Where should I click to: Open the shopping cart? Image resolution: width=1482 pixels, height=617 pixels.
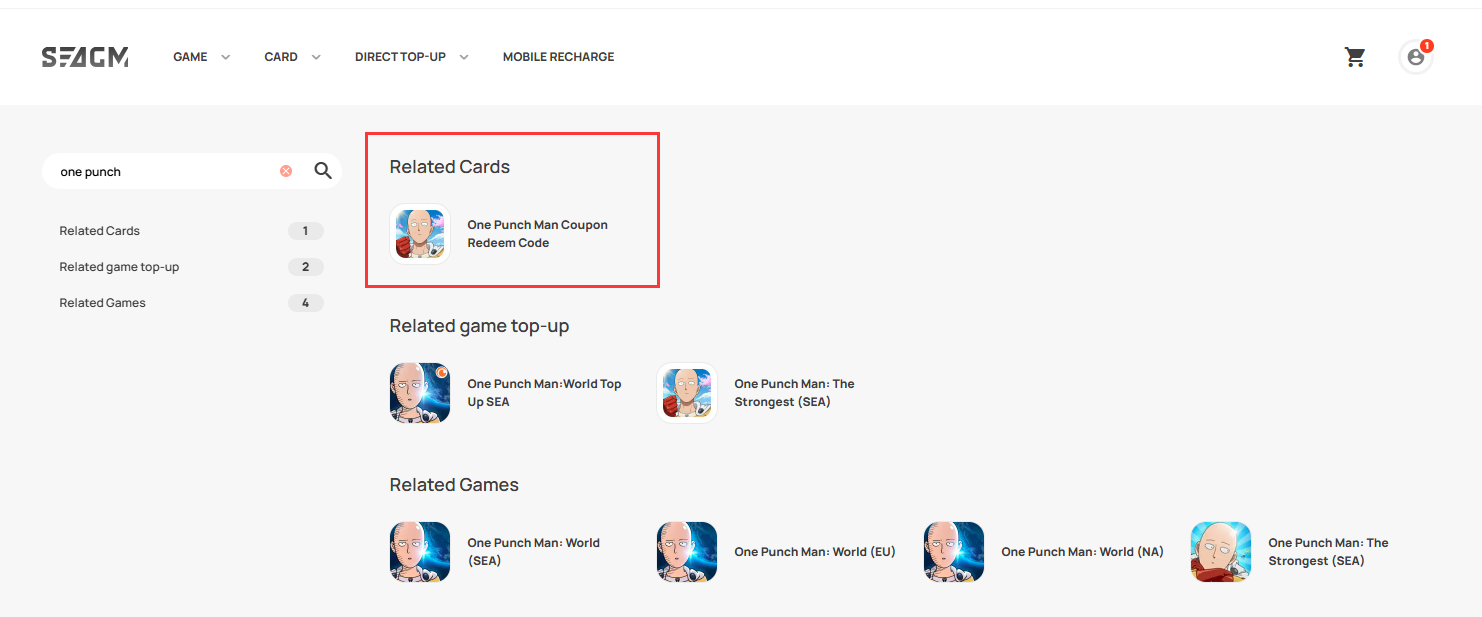[x=1355, y=57]
